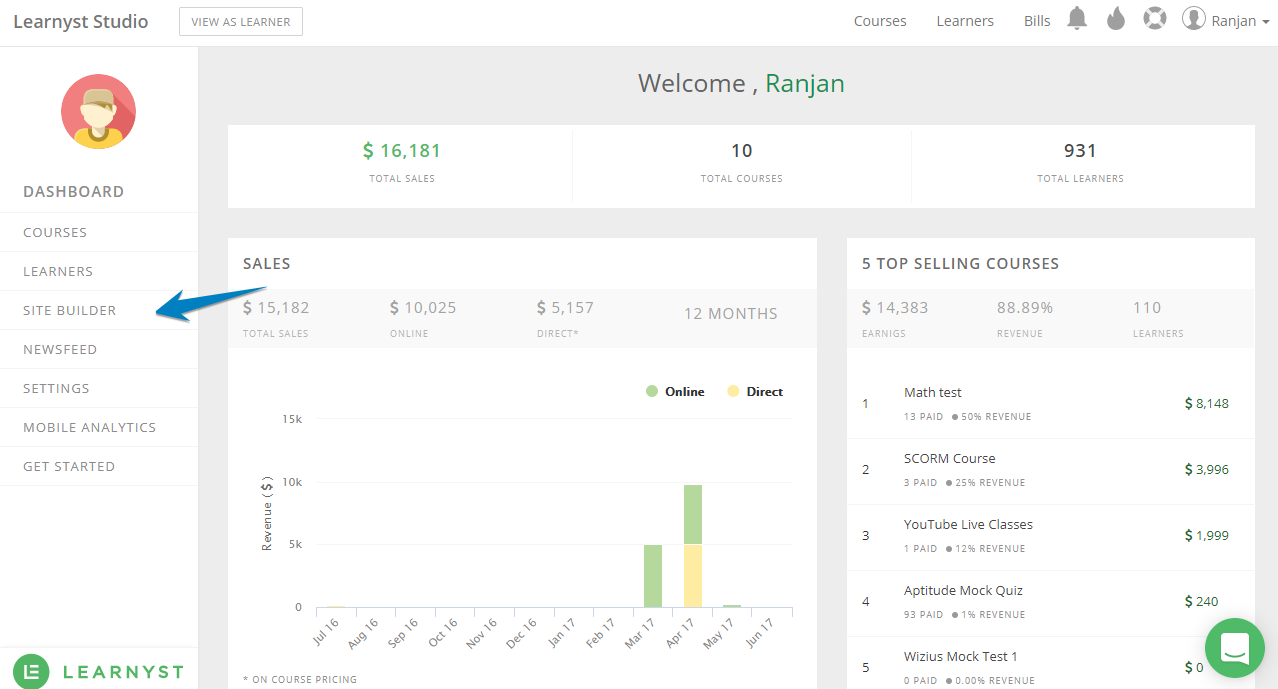Open the YouTube Live Classes course

968,525
